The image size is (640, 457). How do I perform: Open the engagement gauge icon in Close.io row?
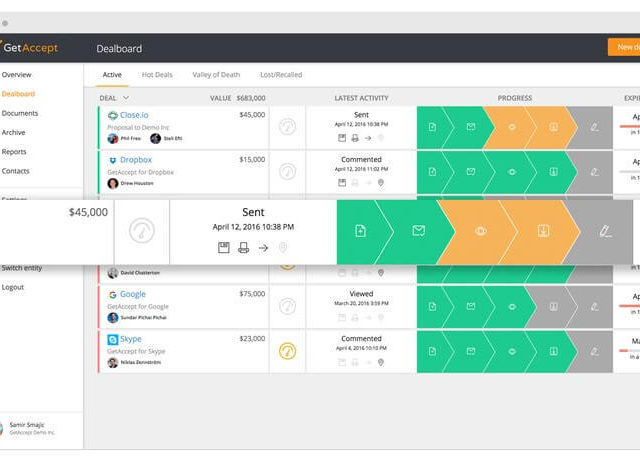(x=287, y=127)
